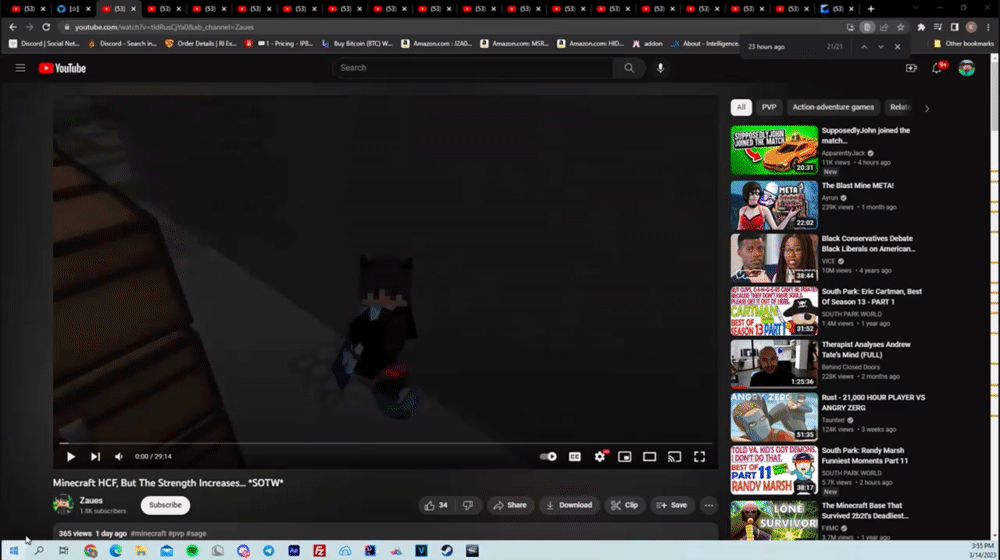
Task: Subscribe to the Zaues channel
Action: coord(165,505)
